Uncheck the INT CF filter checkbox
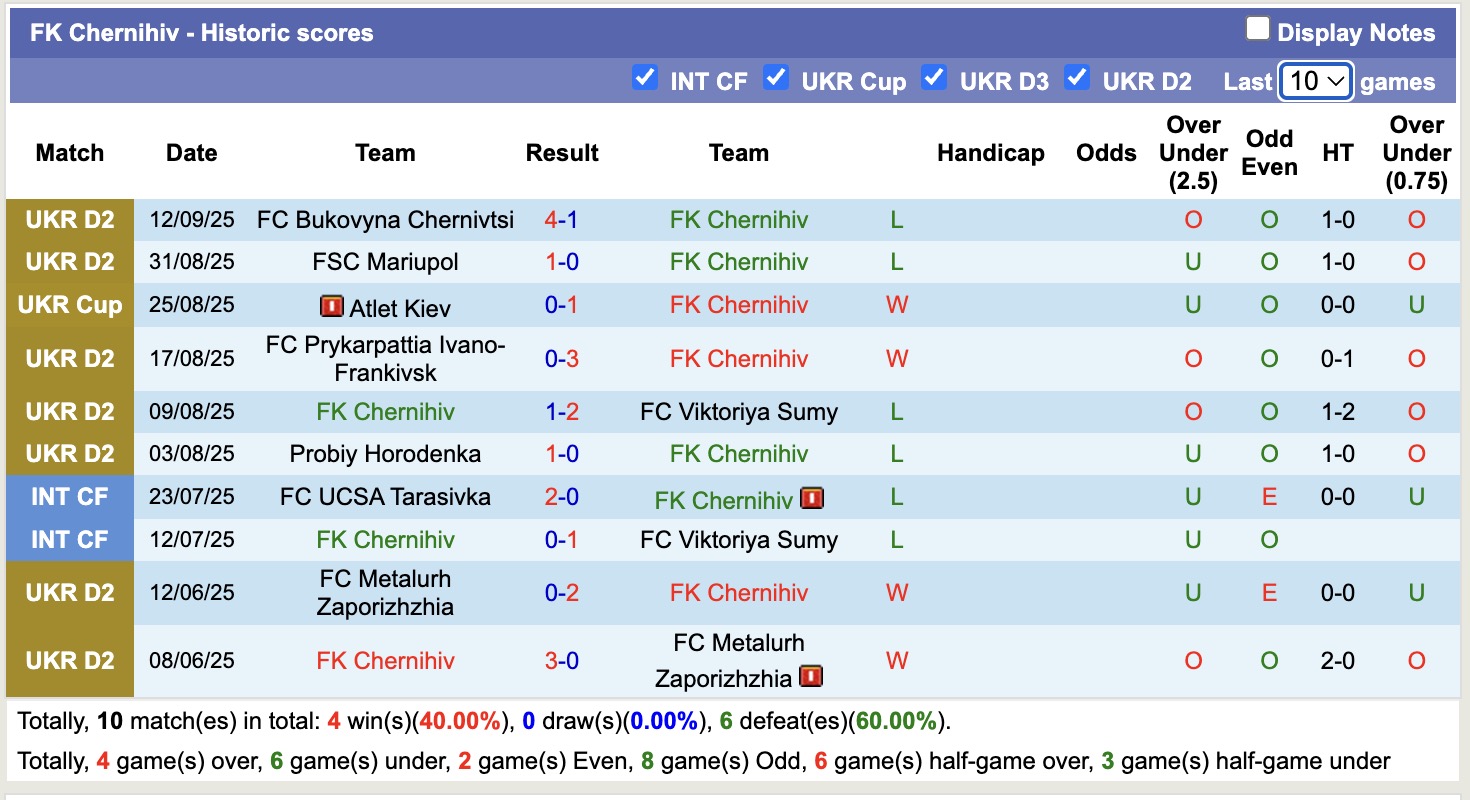1470x800 pixels. (645, 78)
